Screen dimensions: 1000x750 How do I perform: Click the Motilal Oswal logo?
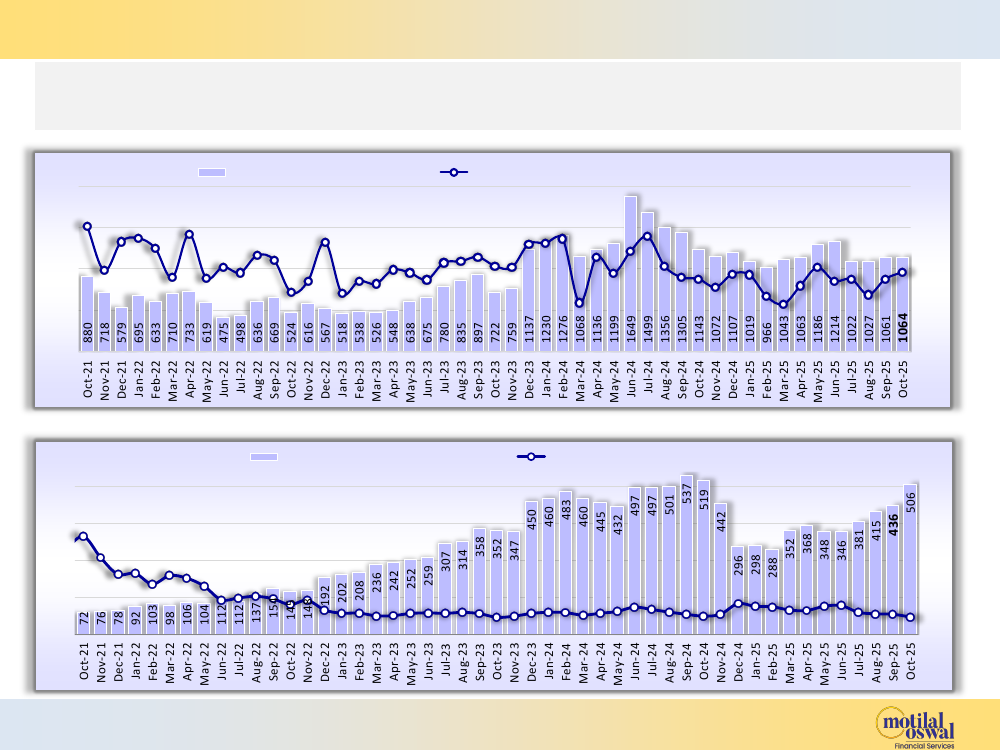tap(916, 725)
